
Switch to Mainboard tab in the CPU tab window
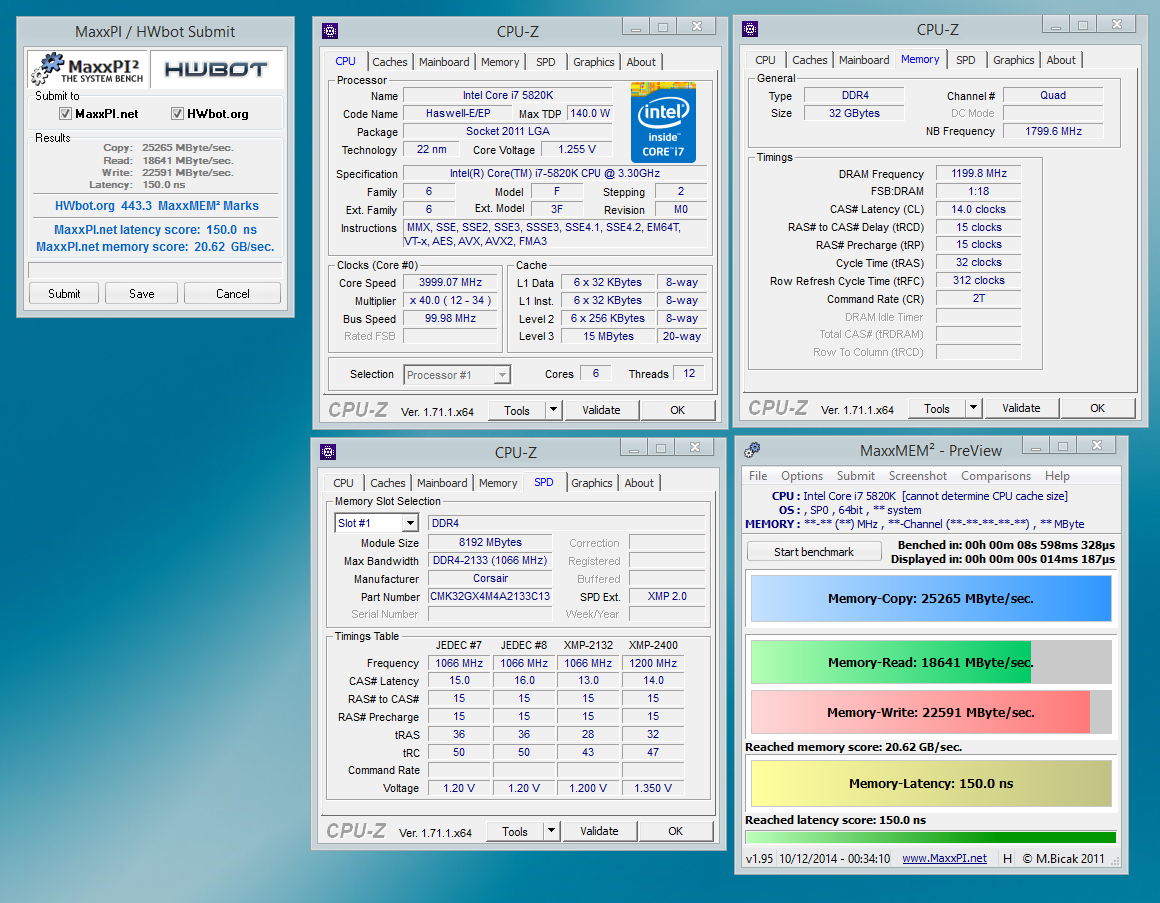(444, 62)
